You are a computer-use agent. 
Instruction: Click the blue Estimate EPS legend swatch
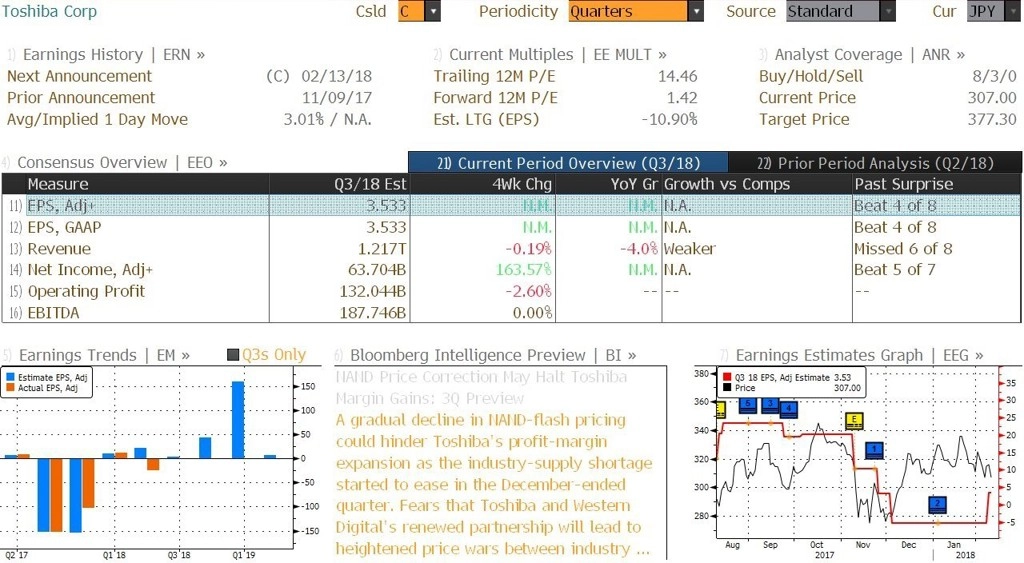tap(10, 378)
